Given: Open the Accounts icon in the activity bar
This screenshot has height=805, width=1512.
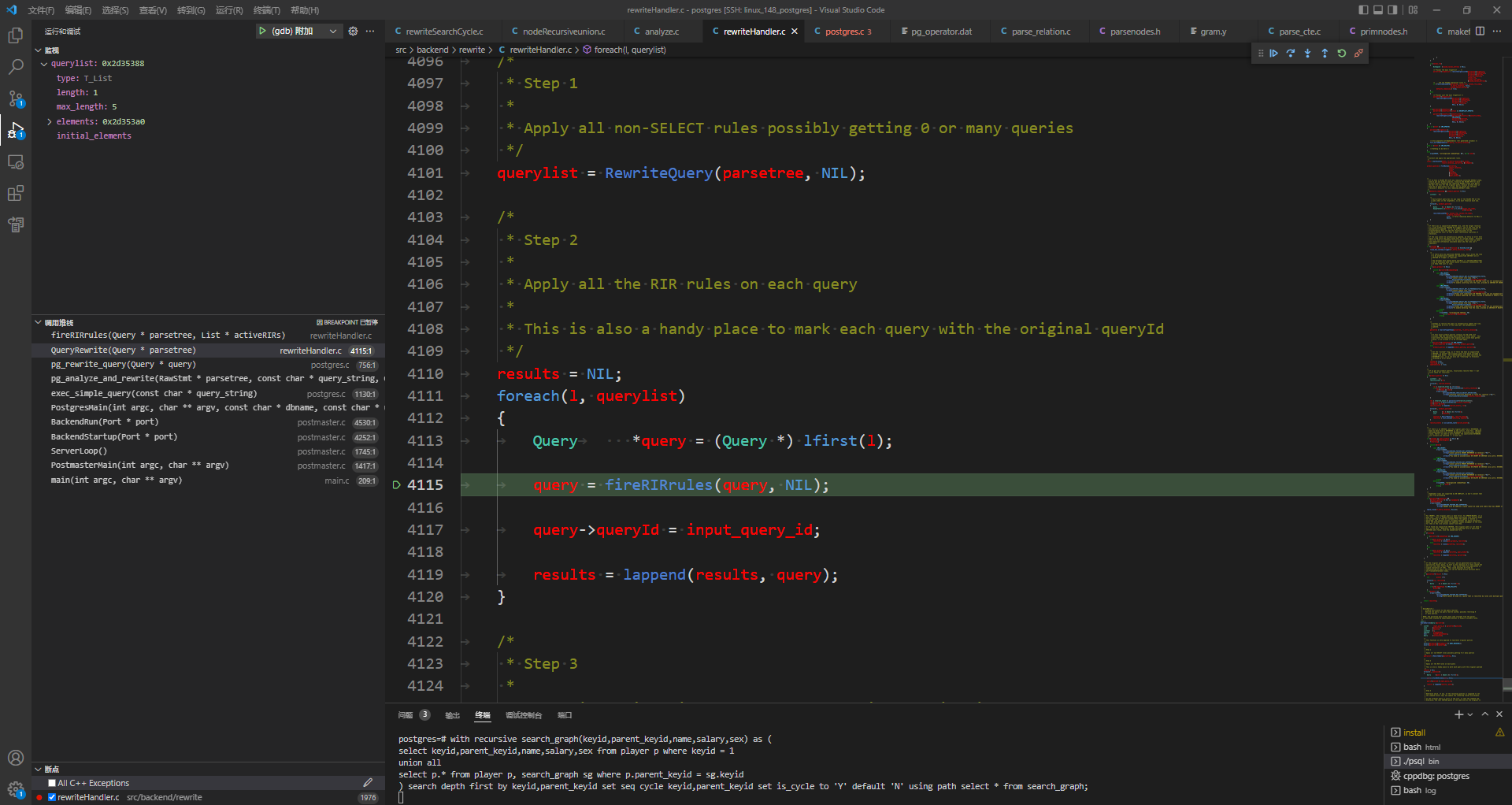Looking at the screenshot, I should coord(16,758).
